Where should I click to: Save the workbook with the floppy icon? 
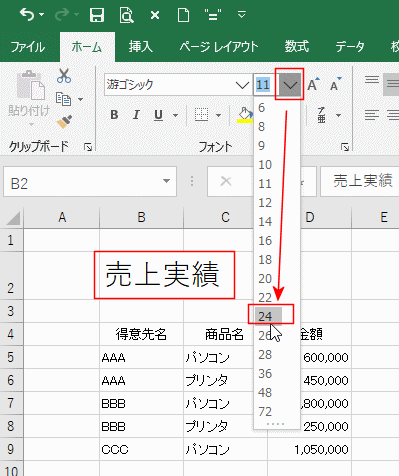[x=97, y=15]
